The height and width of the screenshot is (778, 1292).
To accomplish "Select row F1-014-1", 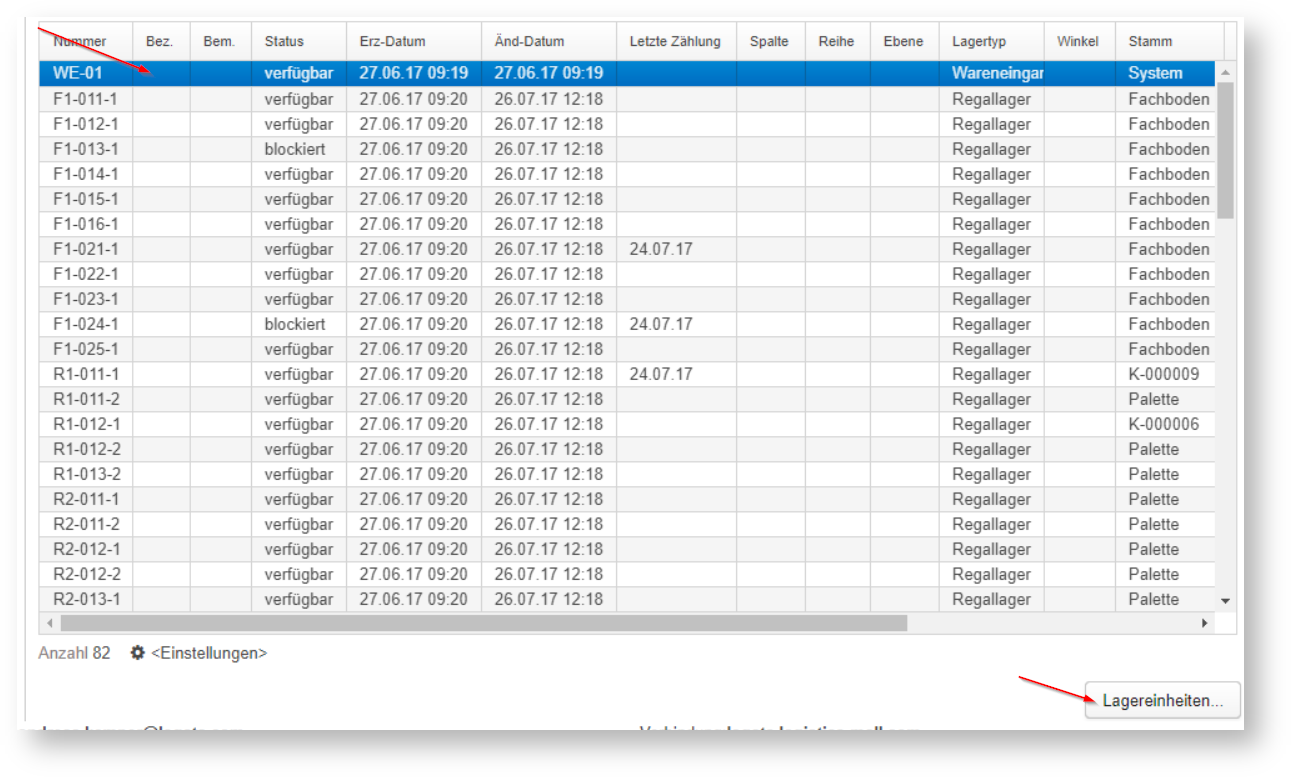I will pos(627,174).
